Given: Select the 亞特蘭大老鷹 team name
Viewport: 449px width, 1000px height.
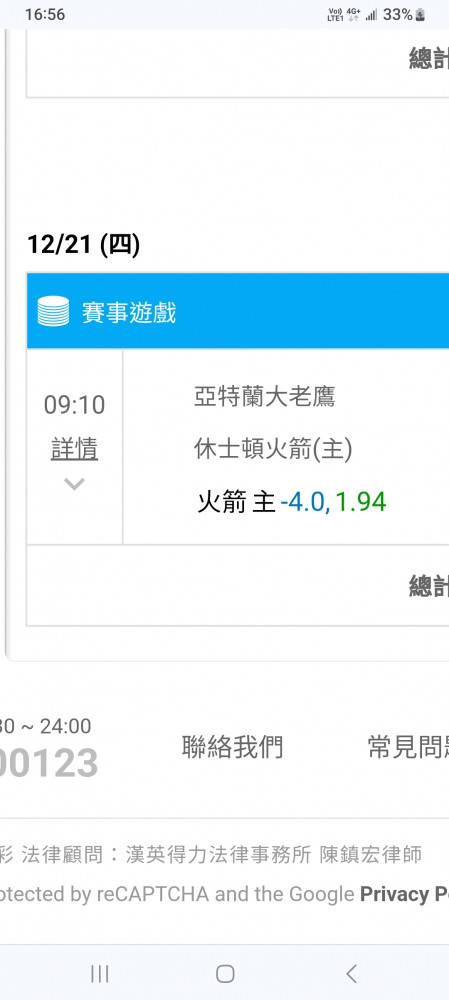Looking at the screenshot, I should pos(265,397).
